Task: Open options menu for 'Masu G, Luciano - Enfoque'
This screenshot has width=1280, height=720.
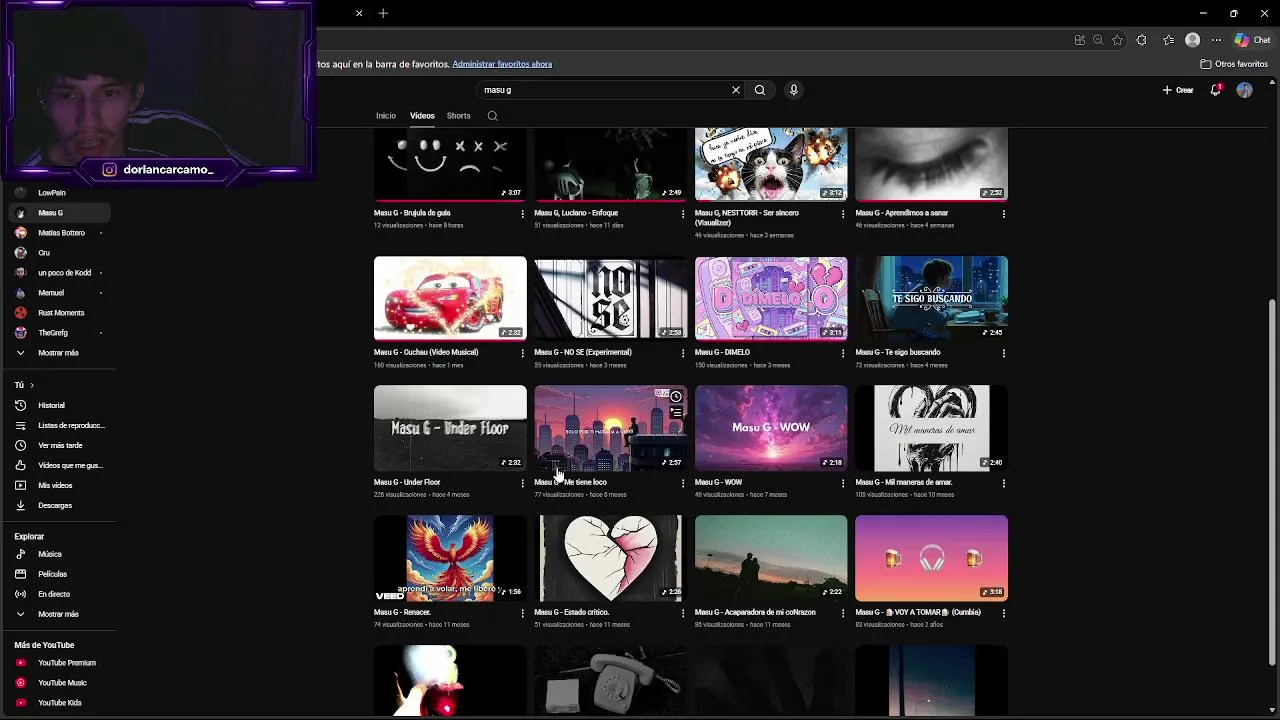Action: pos(683,214)
